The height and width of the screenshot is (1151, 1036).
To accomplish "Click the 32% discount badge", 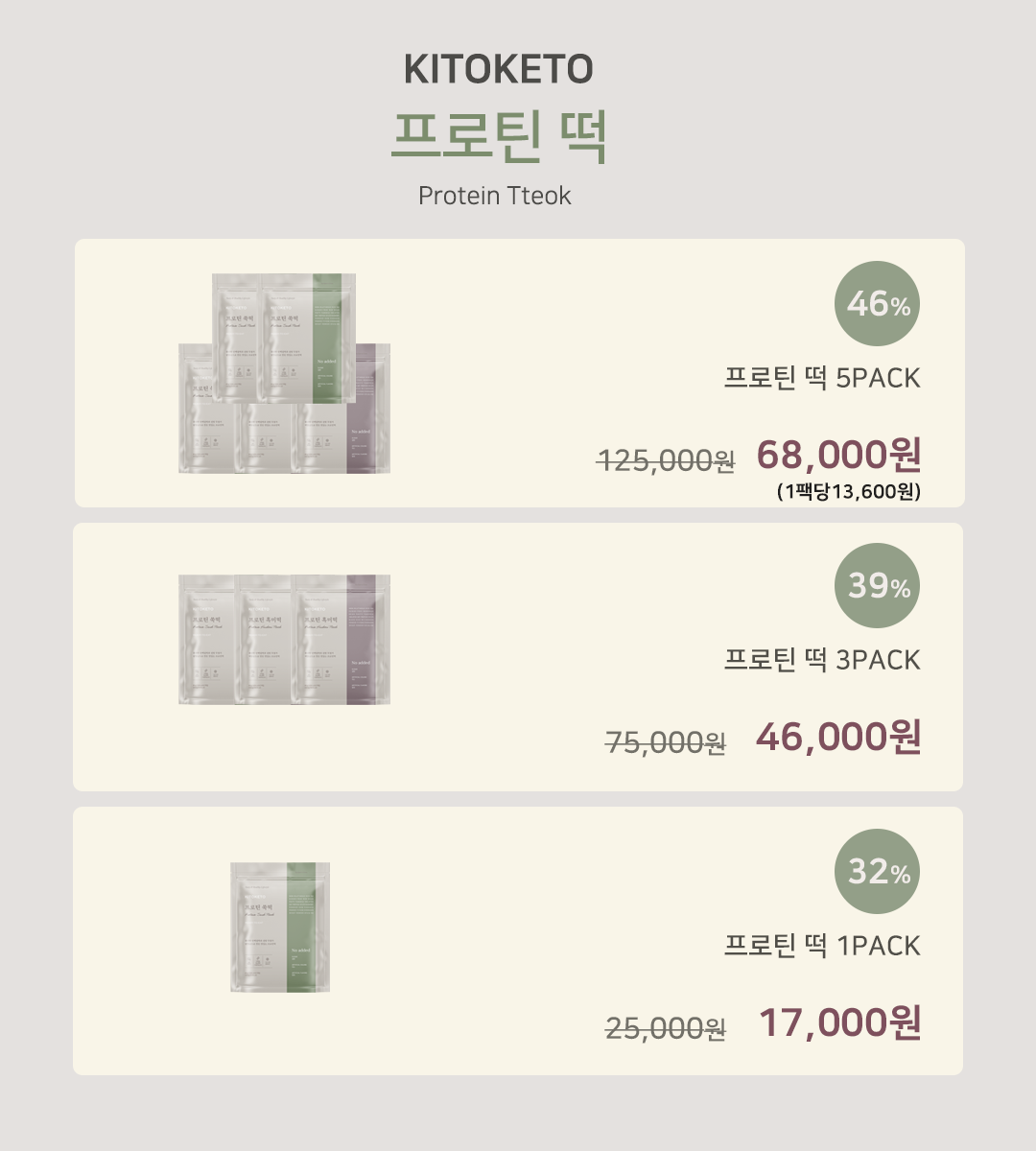I will coord(877,871).
